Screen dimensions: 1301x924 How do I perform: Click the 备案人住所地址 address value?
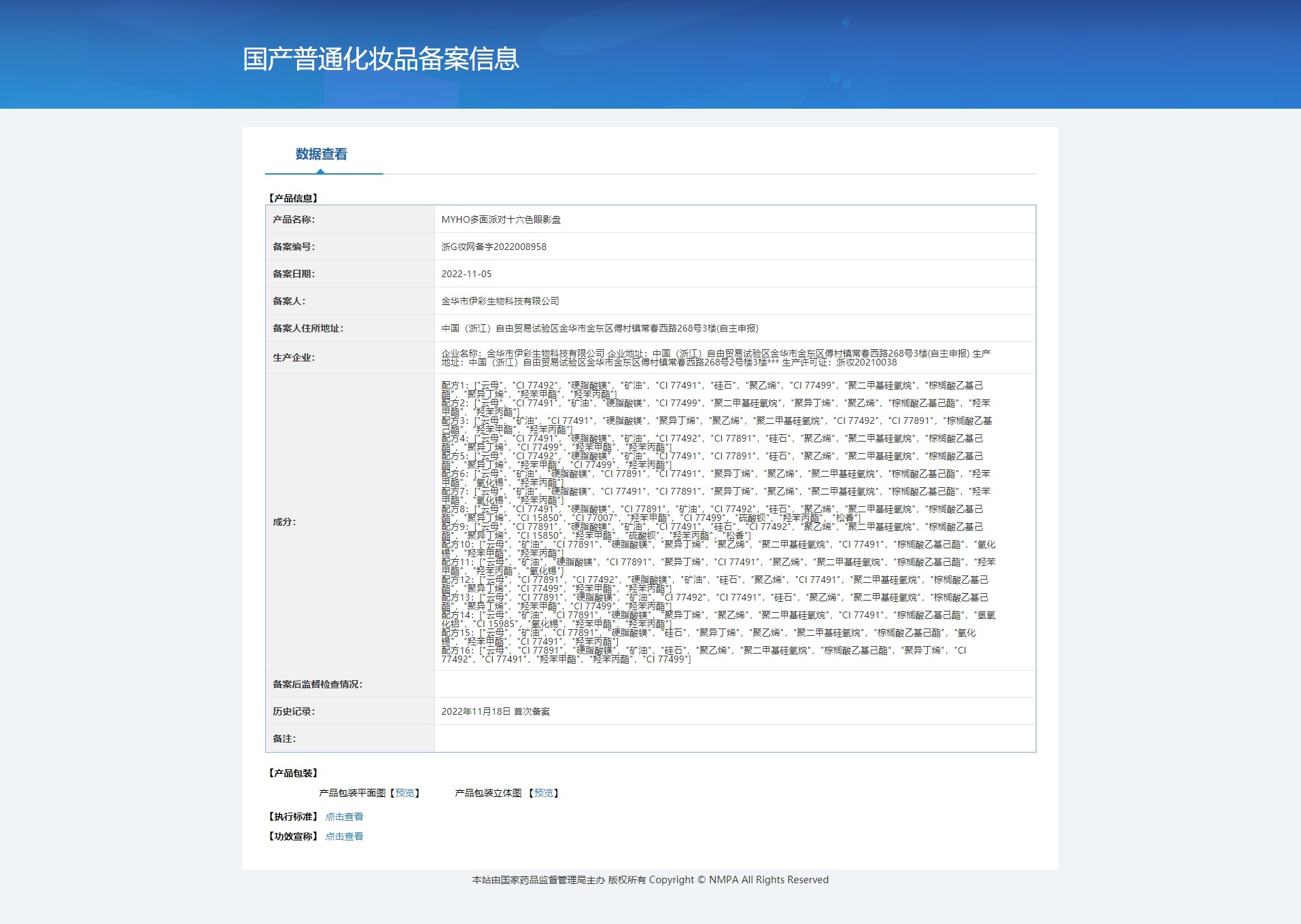click(x=600, y=328)
